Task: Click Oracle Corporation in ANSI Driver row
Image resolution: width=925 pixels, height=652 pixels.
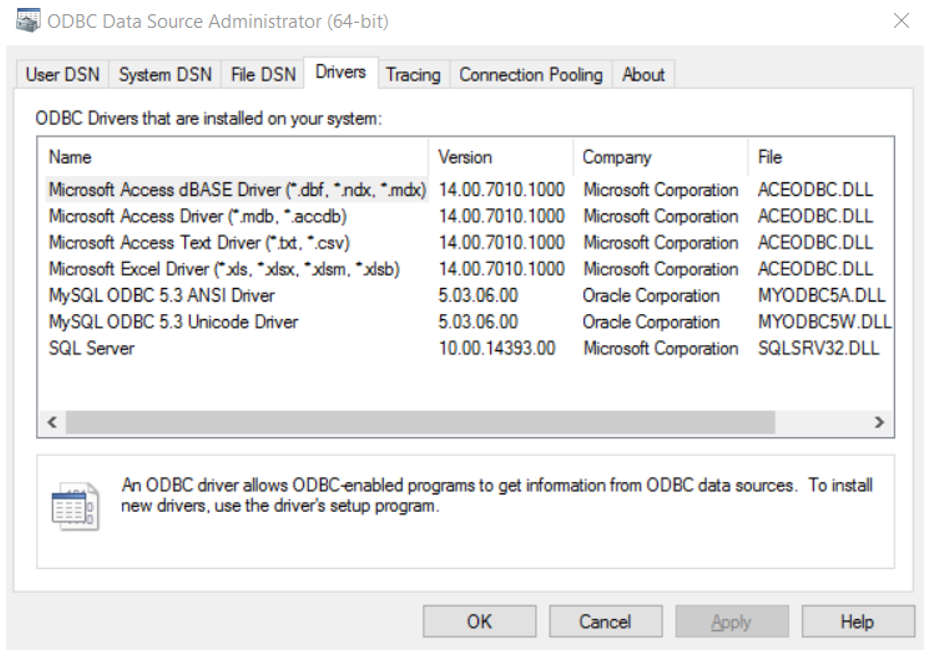Action: pyautogui.click(x=651, y=295)
